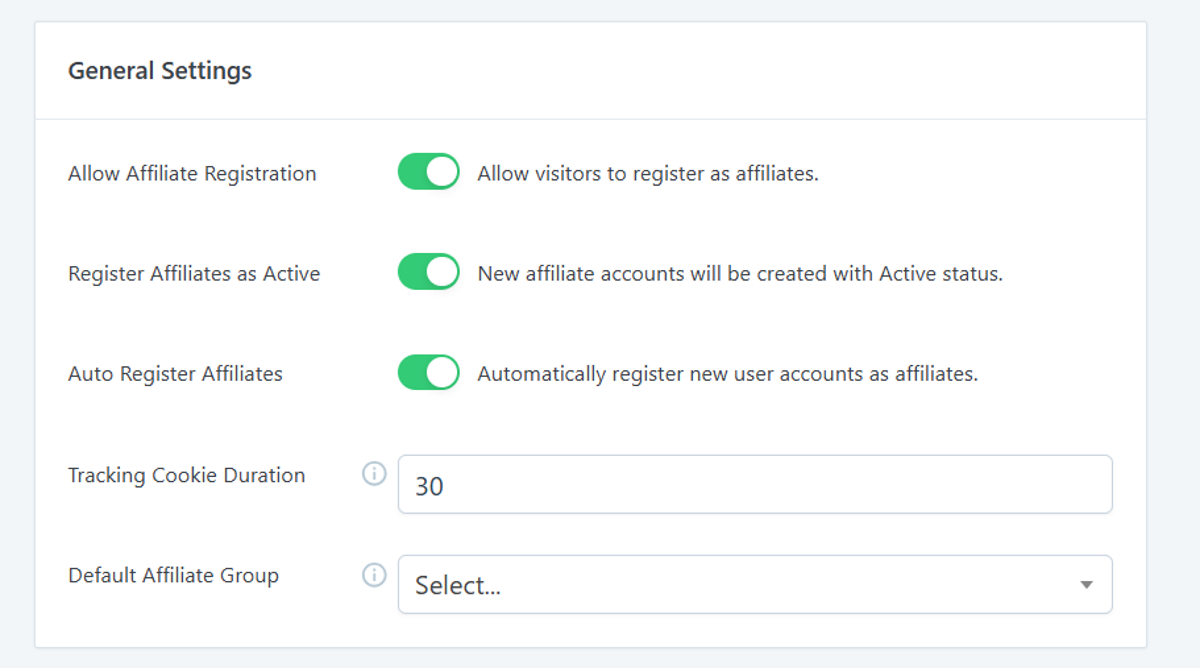1200x668 pixels.
Task: Focus the Tracking Cookie Duration input field
Action: click(x=755, y=485)
